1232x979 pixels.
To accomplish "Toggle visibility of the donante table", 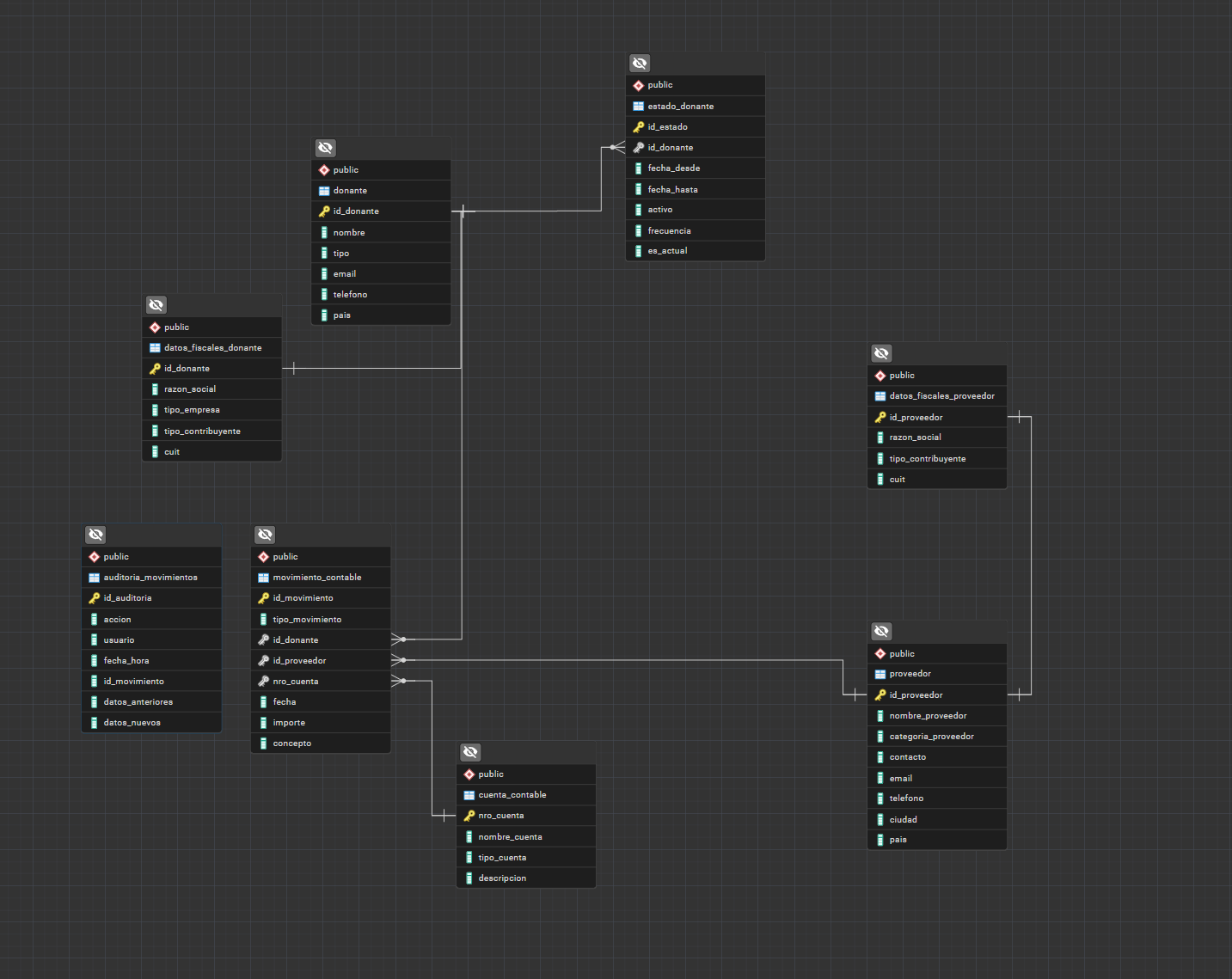I will [325, 148].
